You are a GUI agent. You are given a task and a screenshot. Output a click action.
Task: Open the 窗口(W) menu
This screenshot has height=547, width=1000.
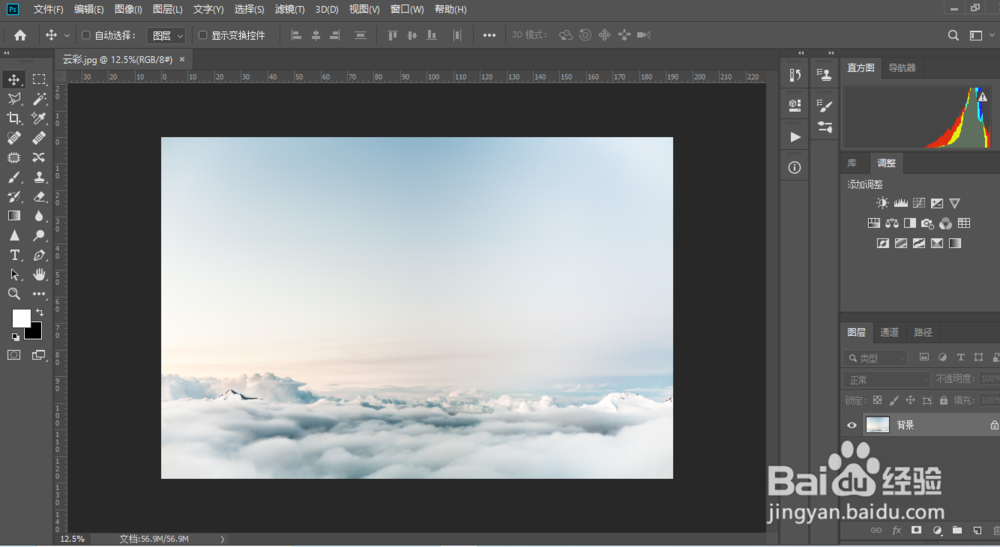pos(407,10)
